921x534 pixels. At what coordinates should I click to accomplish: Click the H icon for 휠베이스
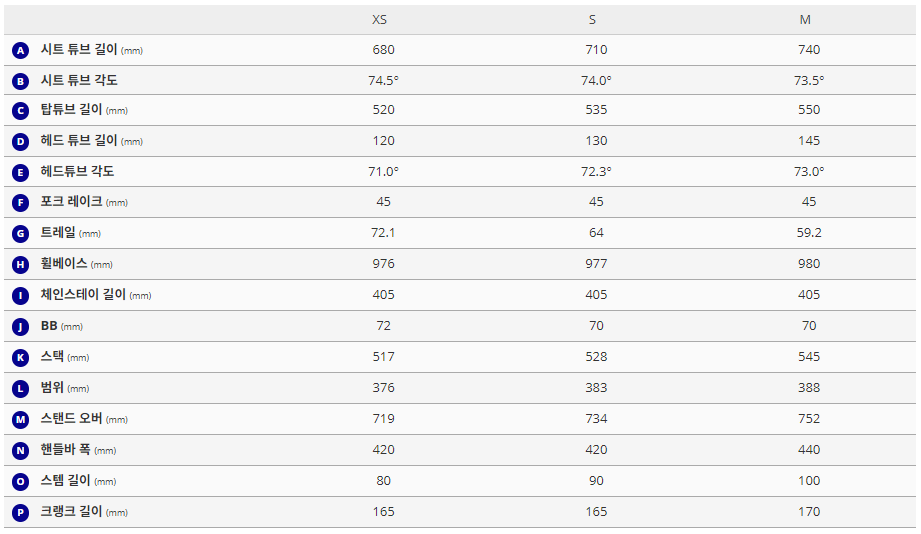(20, 265)
